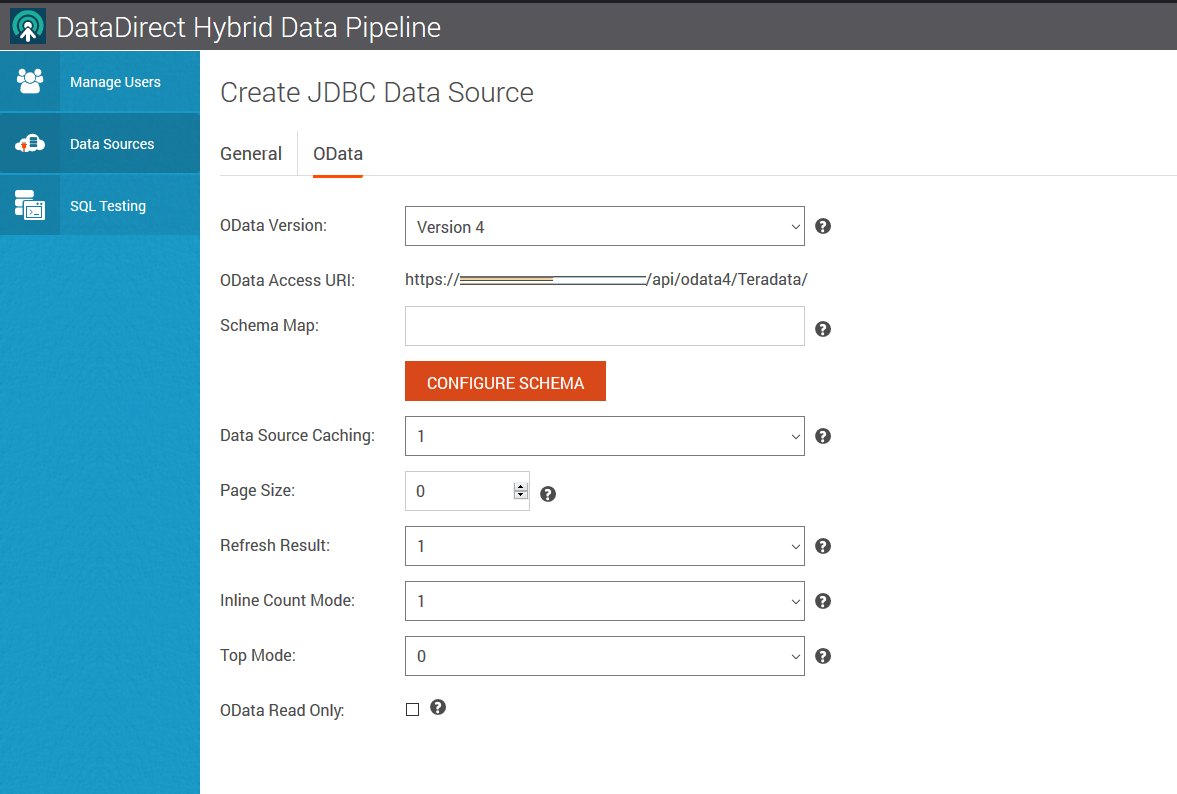Viewport: 1177px width, 794px height.
Task: Show help for OData Read Only
Action: (438, 707)
